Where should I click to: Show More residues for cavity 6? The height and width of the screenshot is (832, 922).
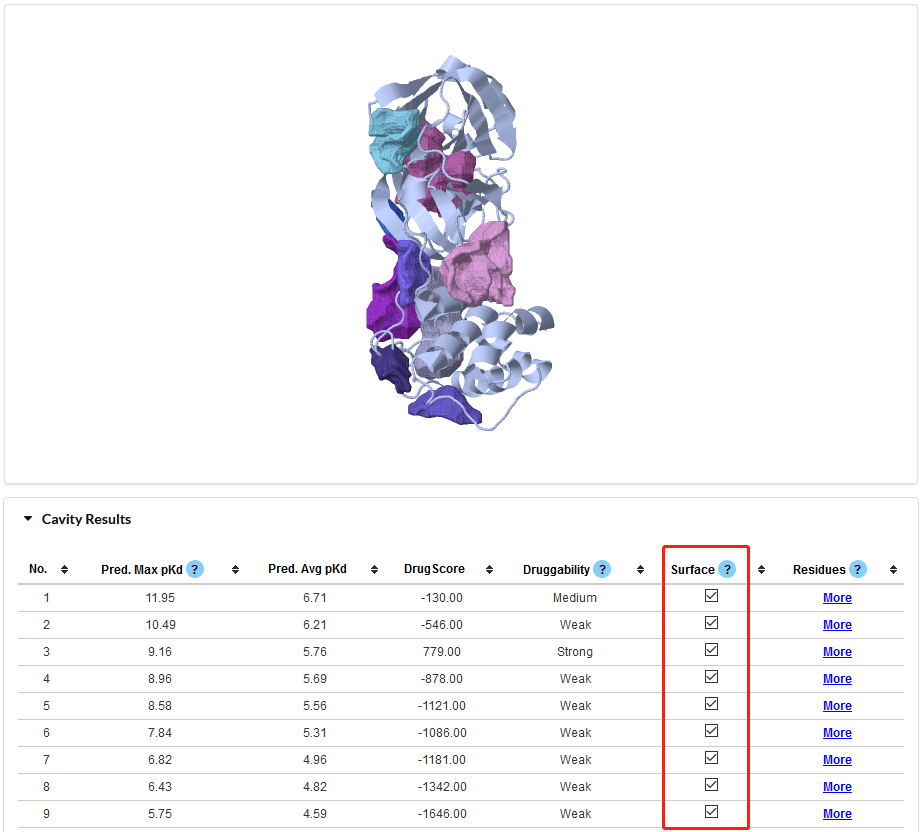(837, 733)
